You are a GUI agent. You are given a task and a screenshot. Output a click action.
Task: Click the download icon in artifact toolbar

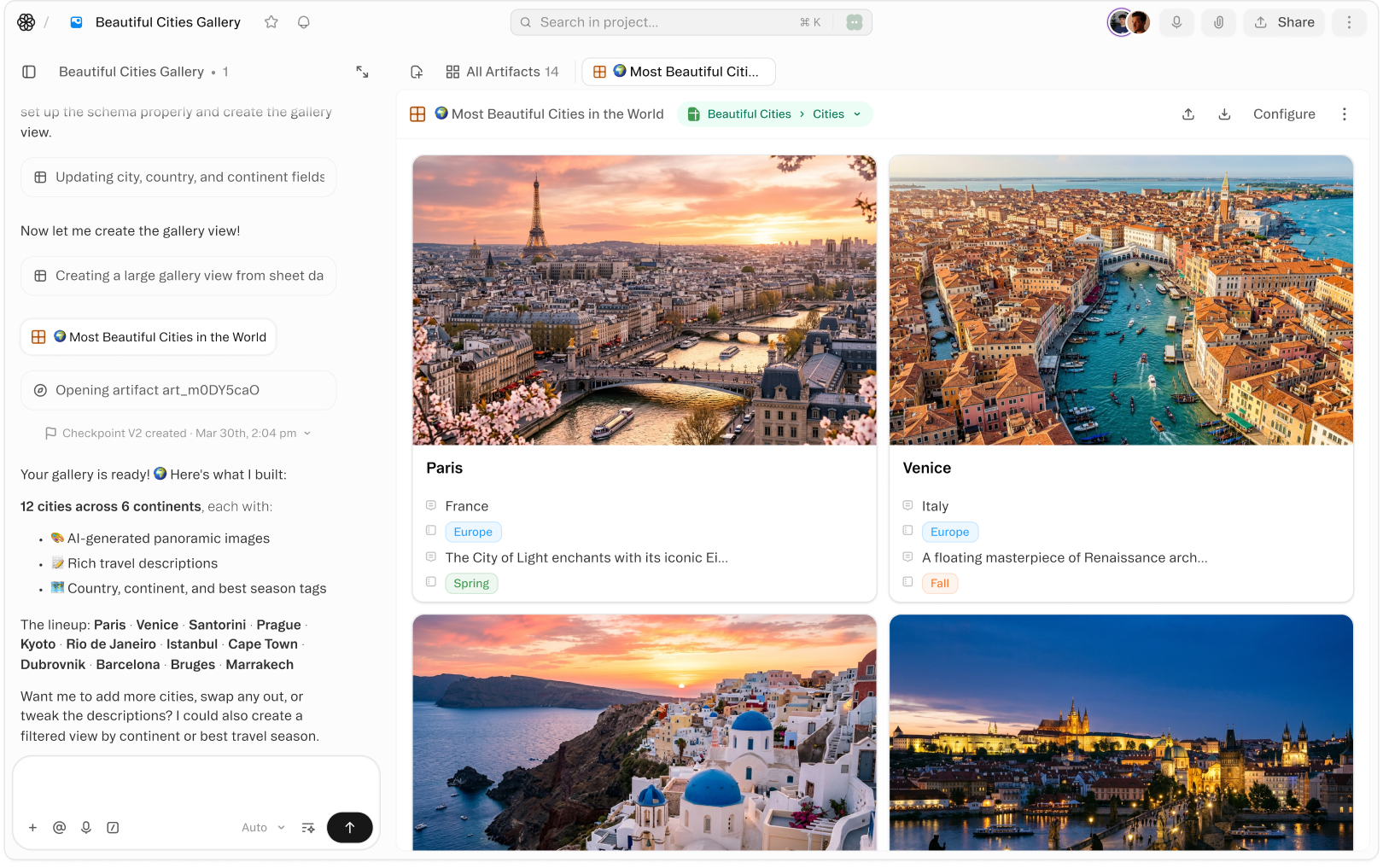[x=1224, y=114]
